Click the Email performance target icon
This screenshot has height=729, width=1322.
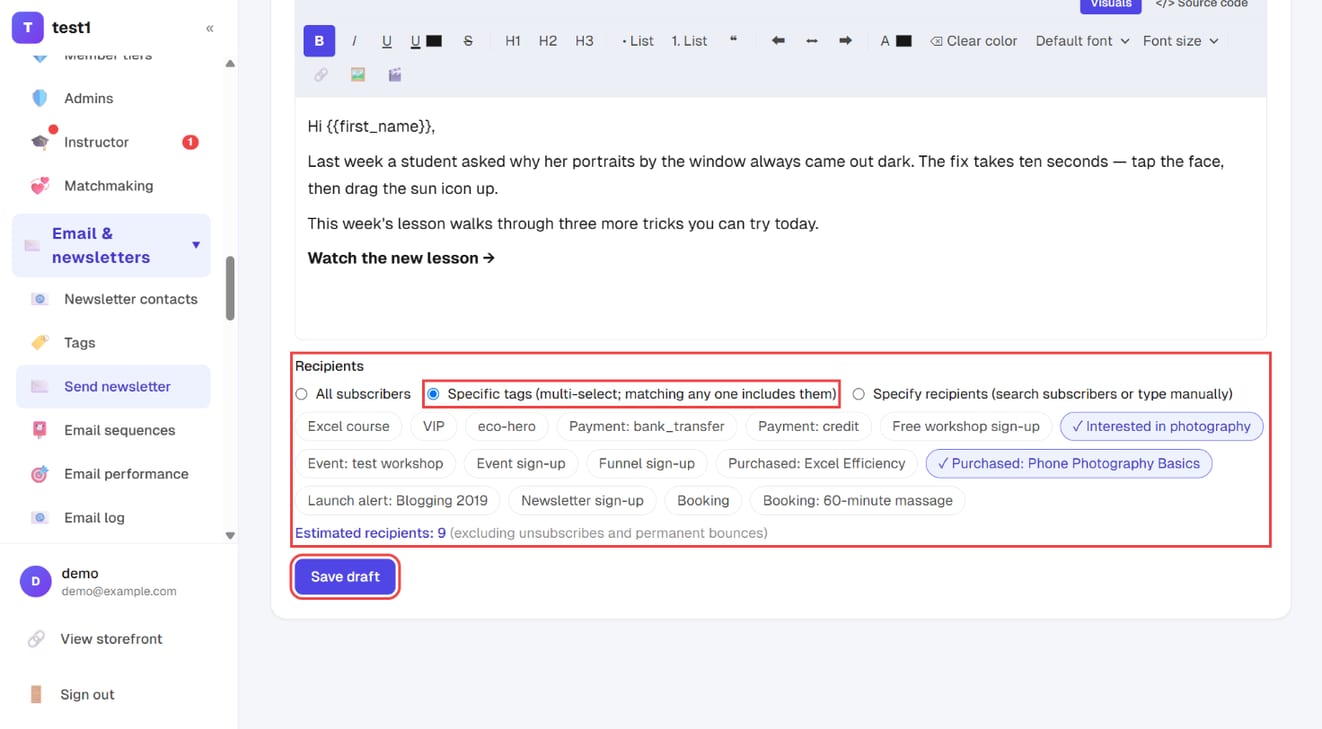point(40,474)
